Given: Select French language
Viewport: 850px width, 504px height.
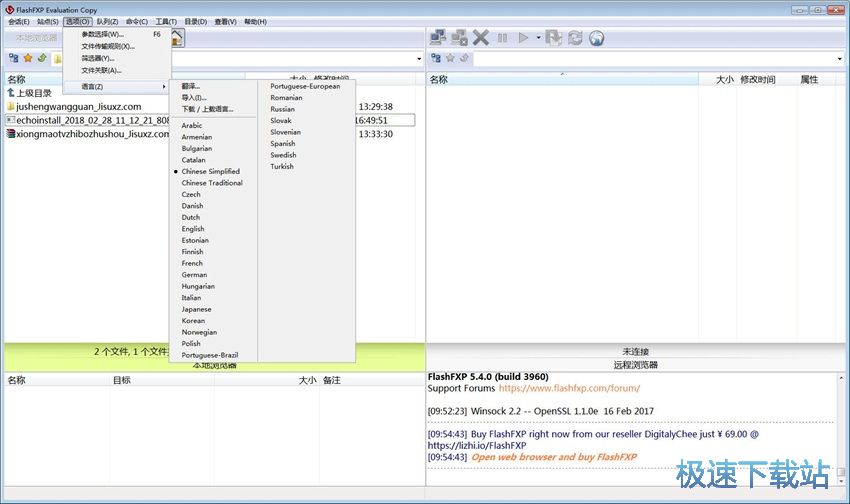Looking at the screenshot, I should (x=192, y=263).
